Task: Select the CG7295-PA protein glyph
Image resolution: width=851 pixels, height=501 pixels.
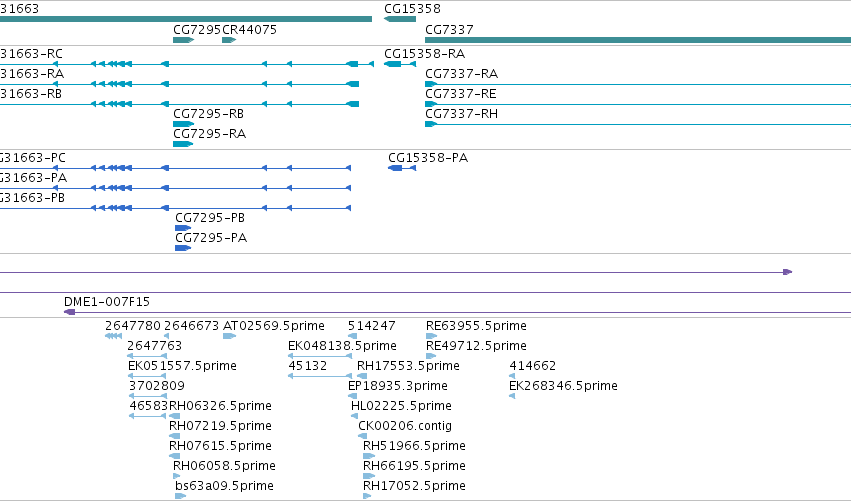Action: [x=183, y=248]
